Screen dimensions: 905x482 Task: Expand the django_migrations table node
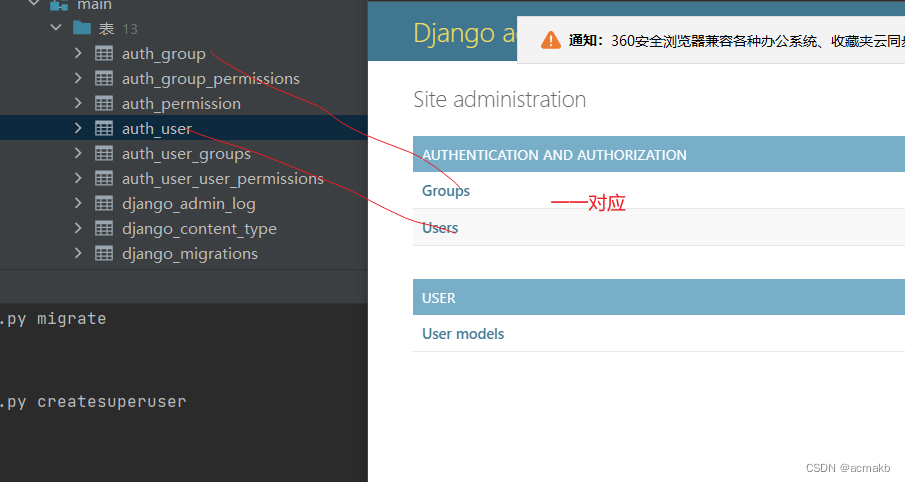[78, 253]
